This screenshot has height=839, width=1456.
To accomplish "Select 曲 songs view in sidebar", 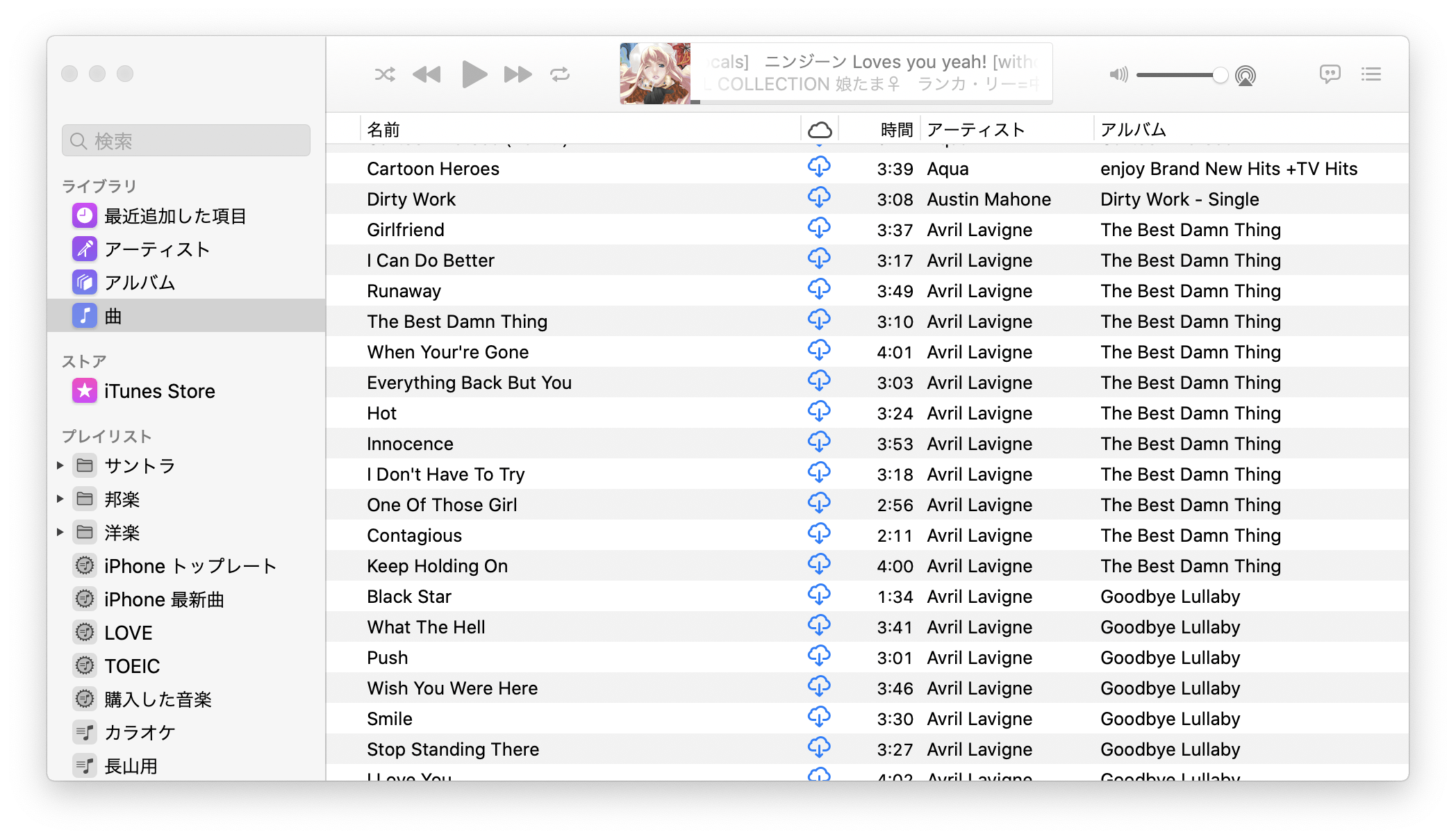I will click(x=186, y=316).
